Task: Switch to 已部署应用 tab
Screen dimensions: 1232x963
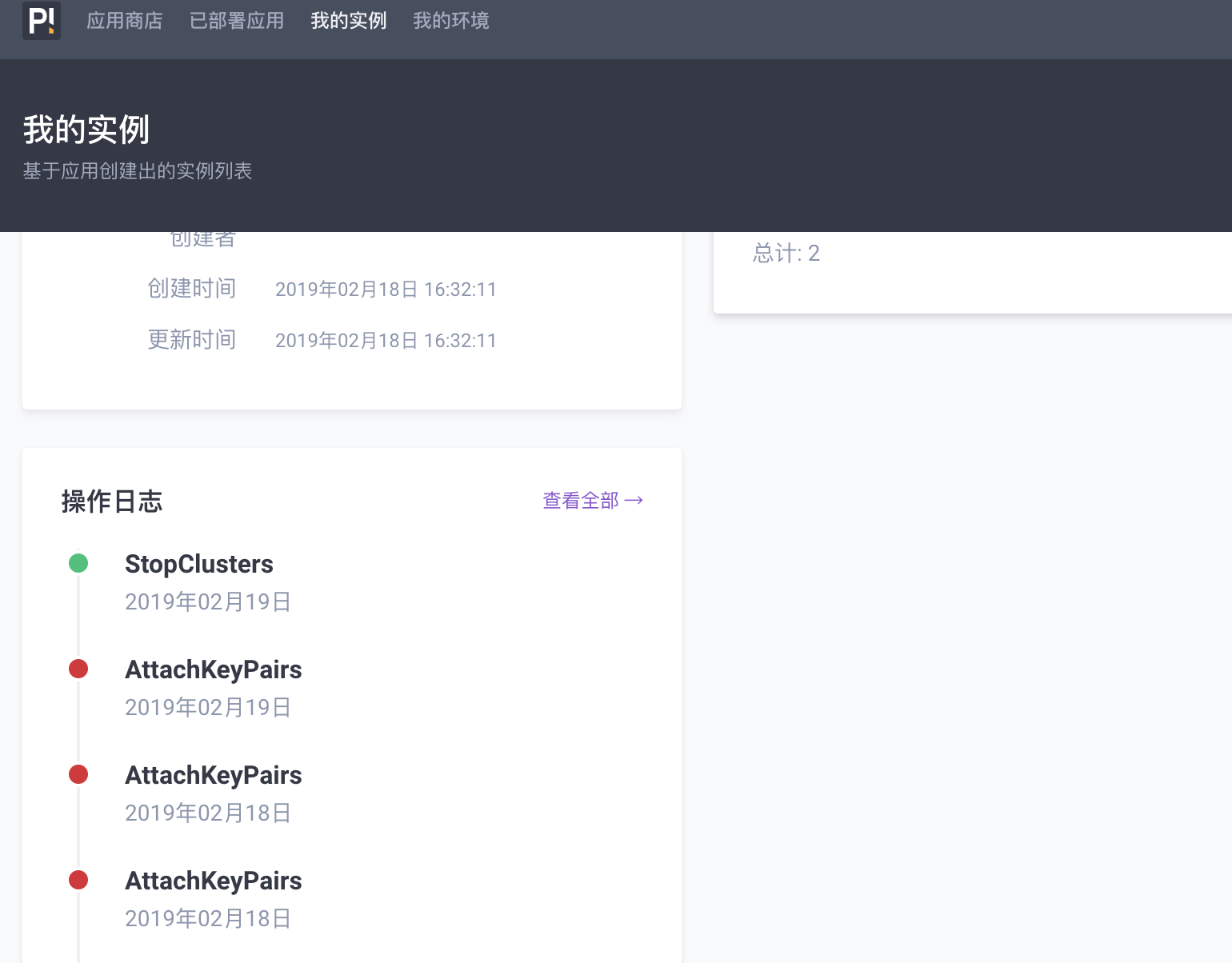Action: click(237, 21)
